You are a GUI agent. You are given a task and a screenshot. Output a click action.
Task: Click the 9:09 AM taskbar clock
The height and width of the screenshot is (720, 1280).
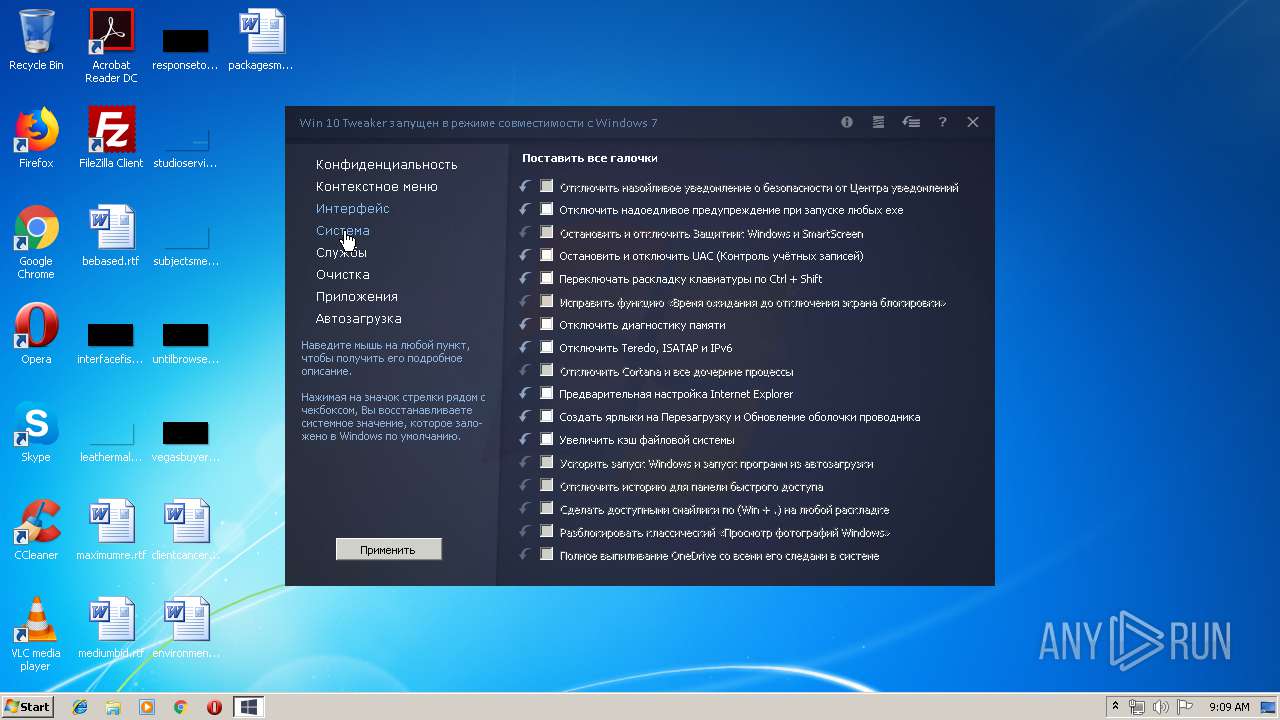point(1229,707)
